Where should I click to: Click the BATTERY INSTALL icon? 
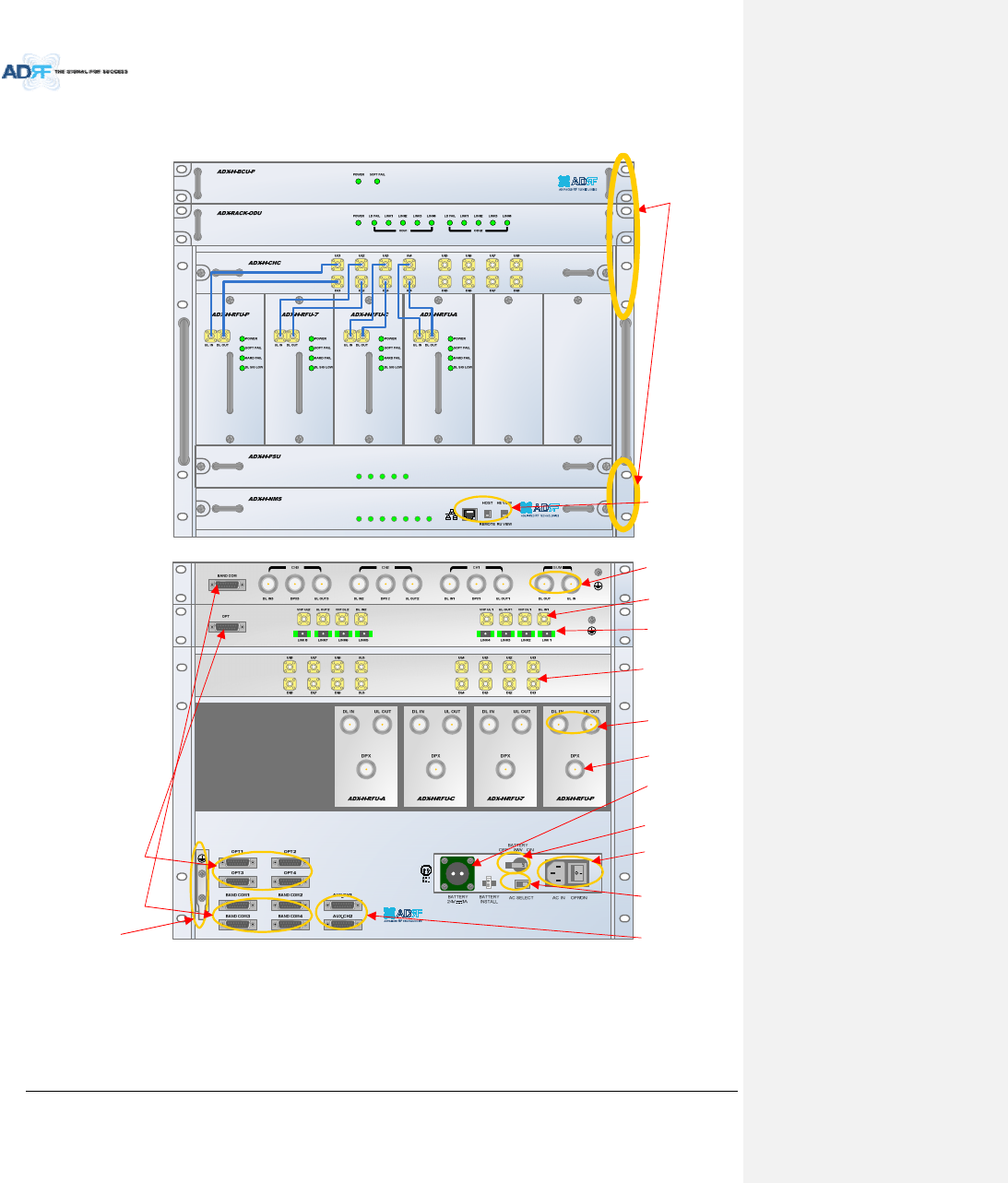489,882
